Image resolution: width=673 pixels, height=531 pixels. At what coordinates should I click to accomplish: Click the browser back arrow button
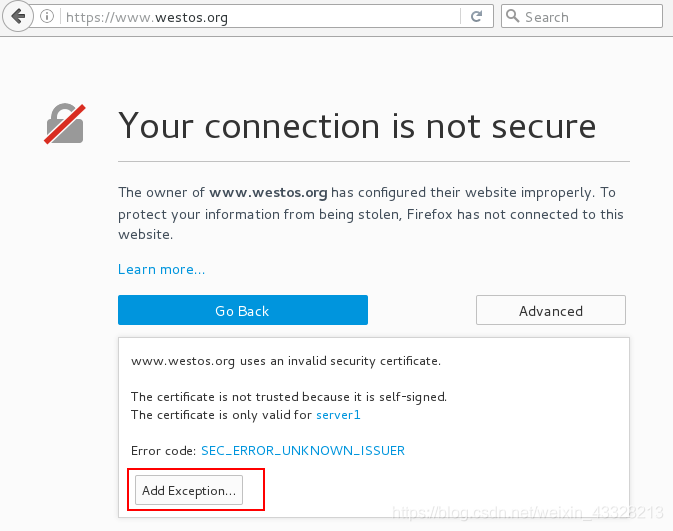pos(18,16)
